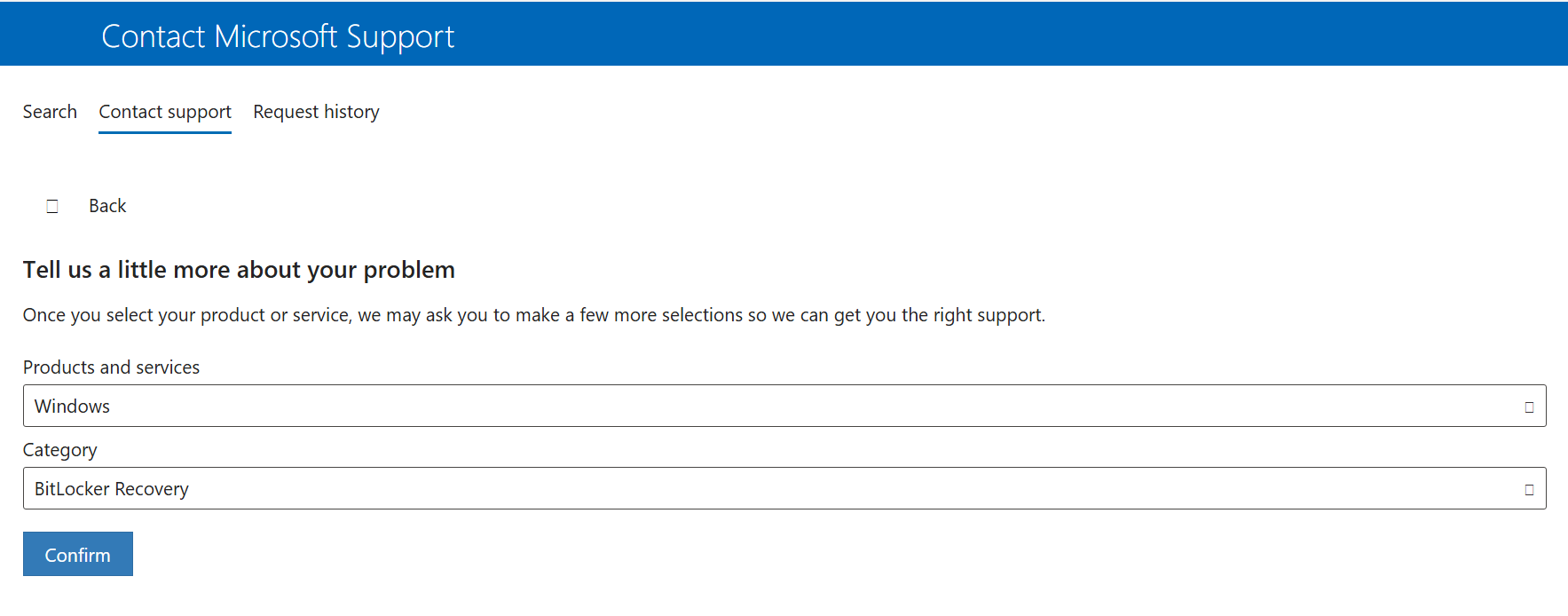
Task: Click chevron icon on the Category dropdown
Action: (x=1529, y=490)
